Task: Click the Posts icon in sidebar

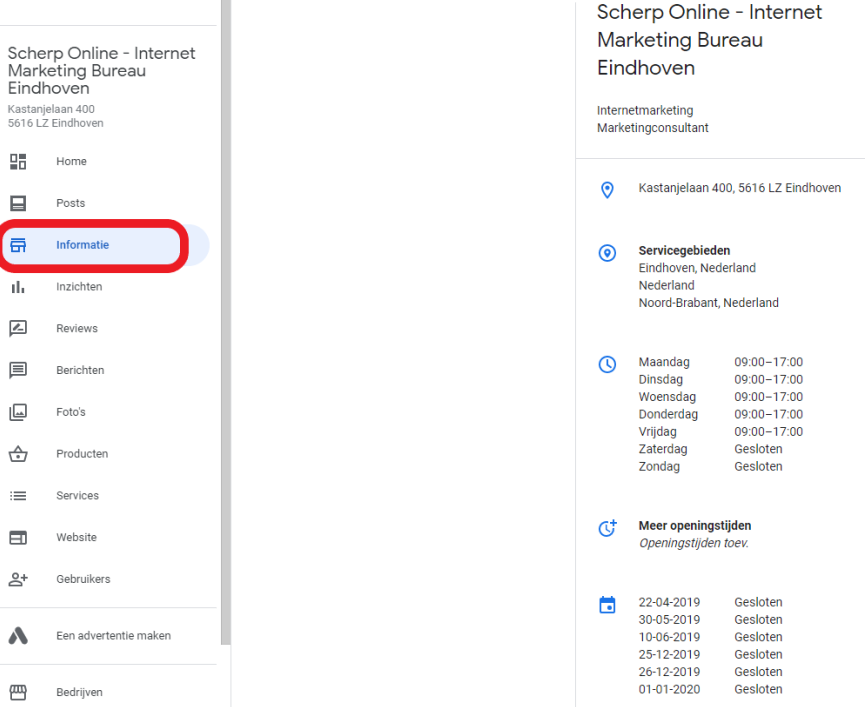Action: [x=18, y=203]
